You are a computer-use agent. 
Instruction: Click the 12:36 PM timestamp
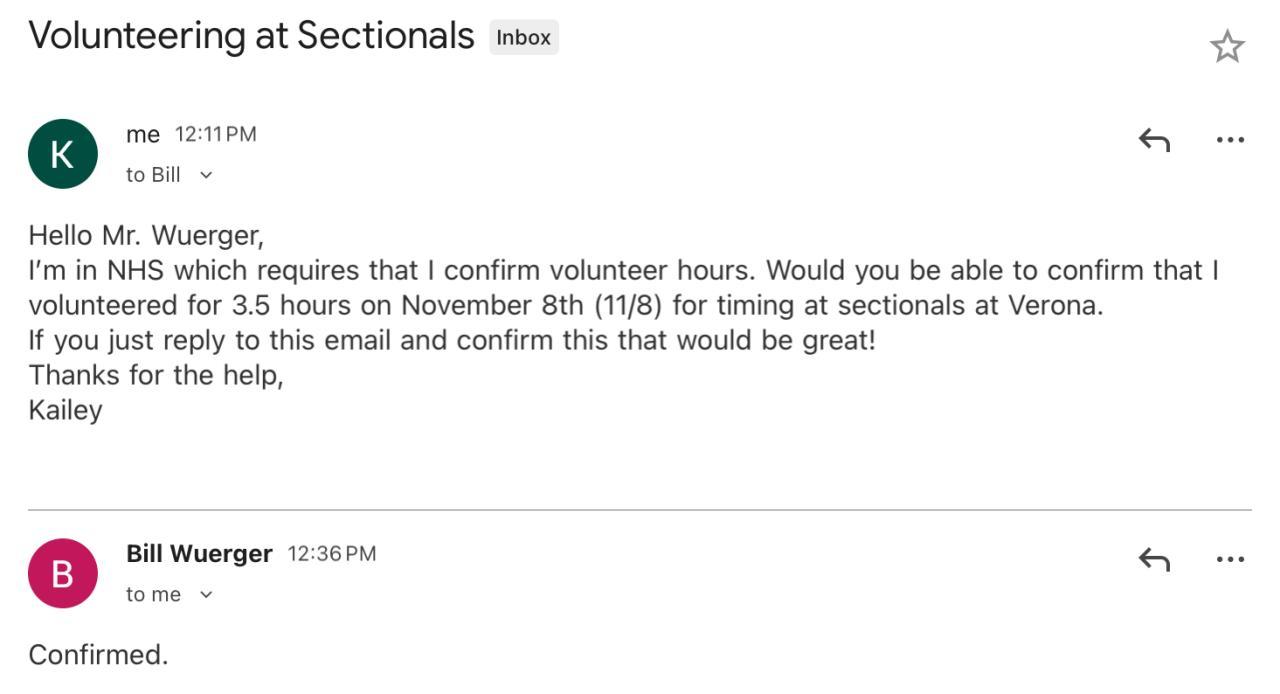point(332,553)
